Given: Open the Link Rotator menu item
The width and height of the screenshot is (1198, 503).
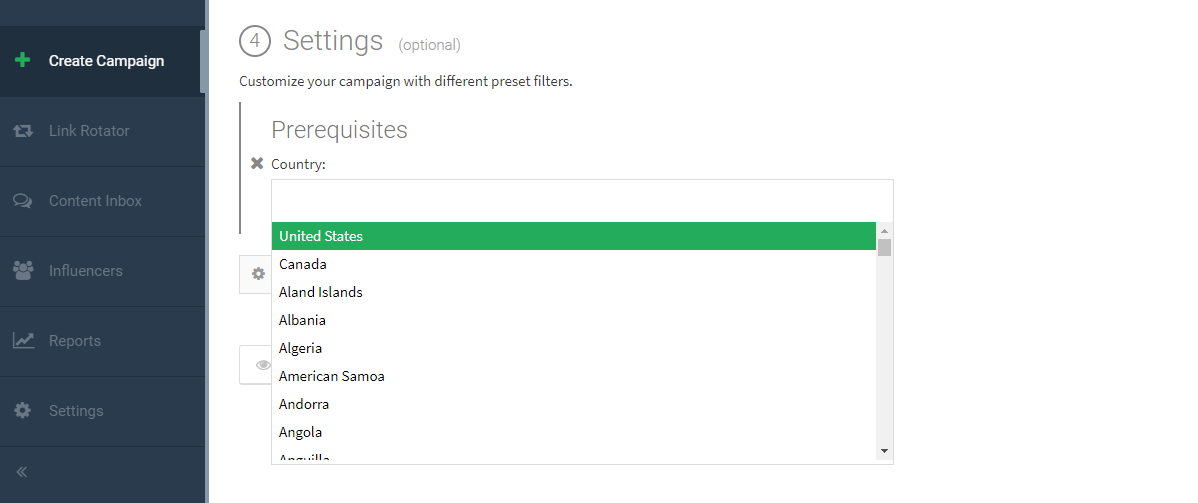Looking at the screenshot, I should (89, 131).
